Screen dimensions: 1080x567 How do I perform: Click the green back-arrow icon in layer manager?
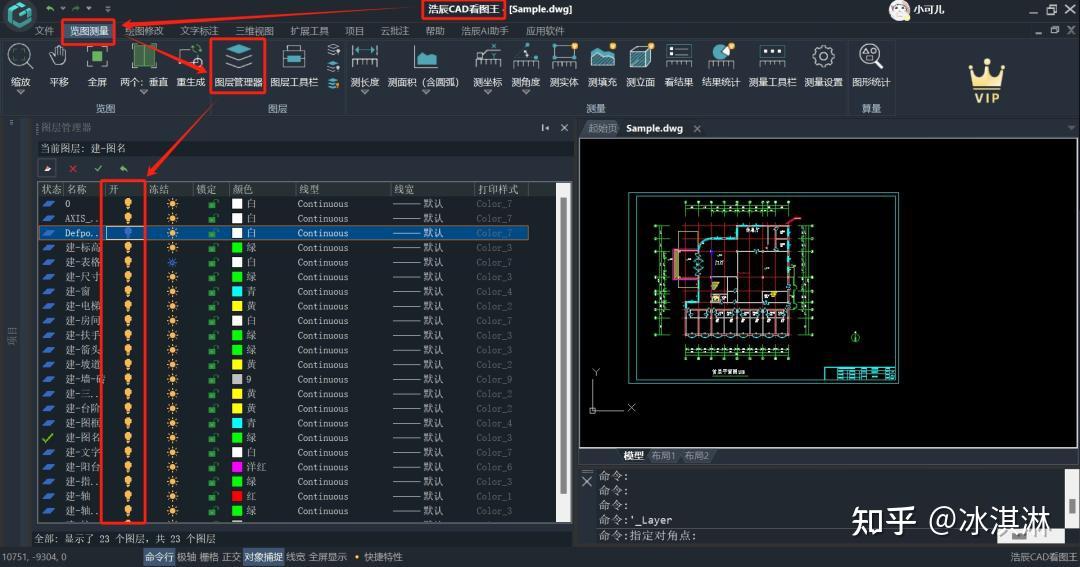(124, 169)
